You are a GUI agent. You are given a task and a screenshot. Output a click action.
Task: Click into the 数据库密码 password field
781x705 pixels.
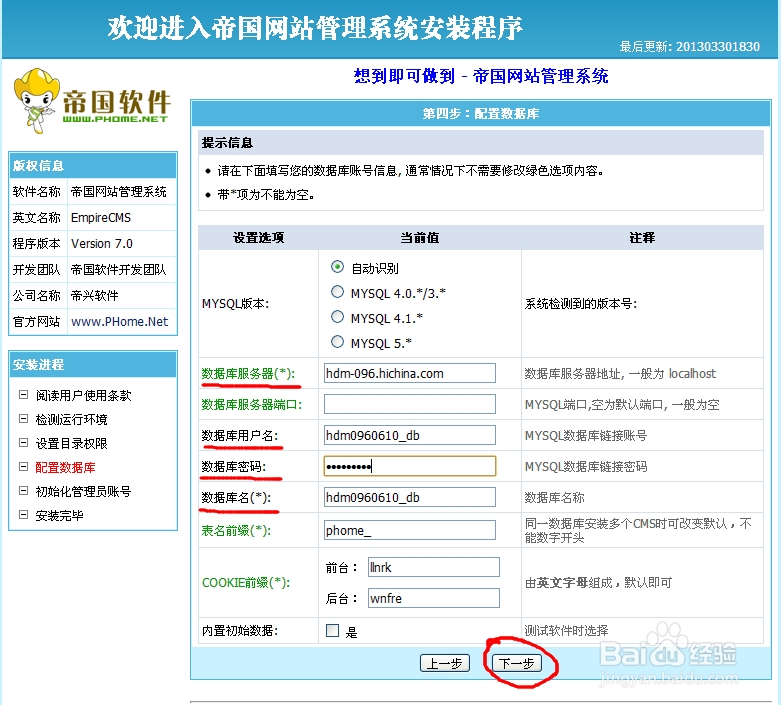coord(409,466)
